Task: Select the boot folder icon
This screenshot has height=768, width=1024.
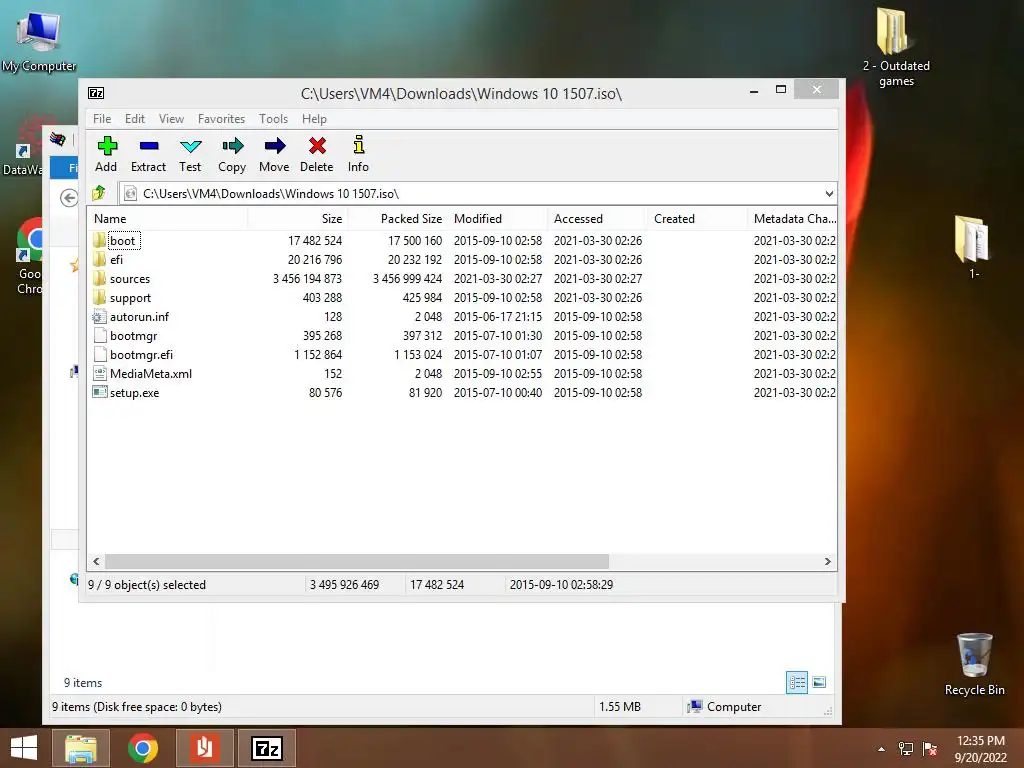Action: point(99,240)
